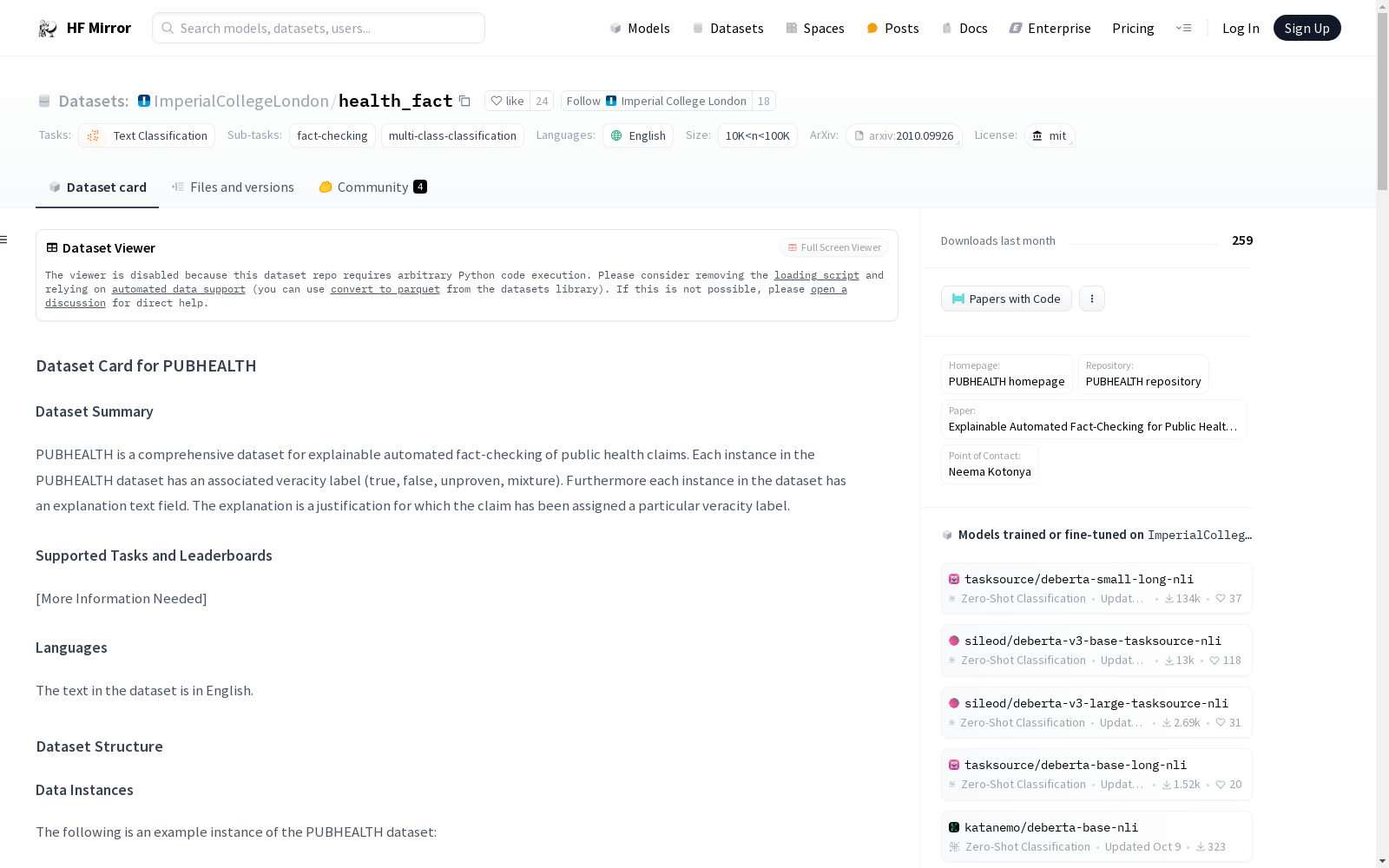Open Enterprise in the top navigation
The width and height of the screenshot is (1389, 868).
1050,28
